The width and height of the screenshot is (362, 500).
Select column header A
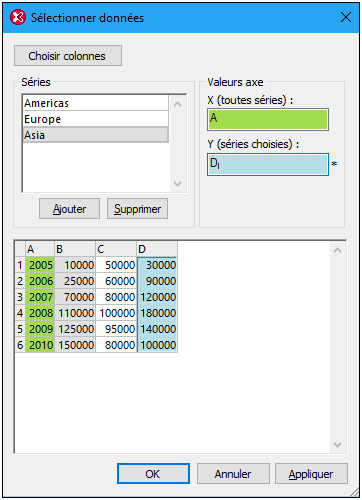click(40, 249)
